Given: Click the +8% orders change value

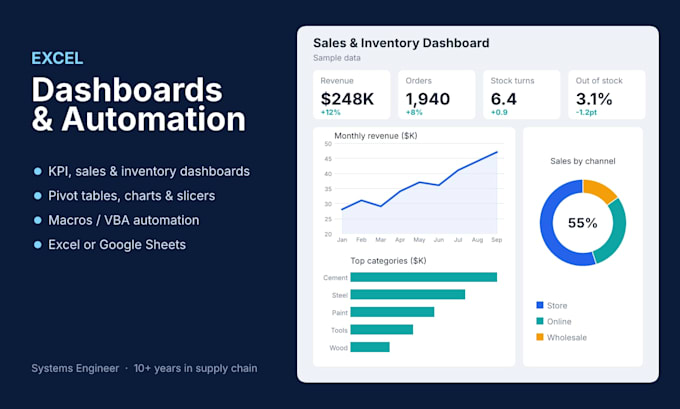Looking at the screenshot, I should (x=414, y=112).
